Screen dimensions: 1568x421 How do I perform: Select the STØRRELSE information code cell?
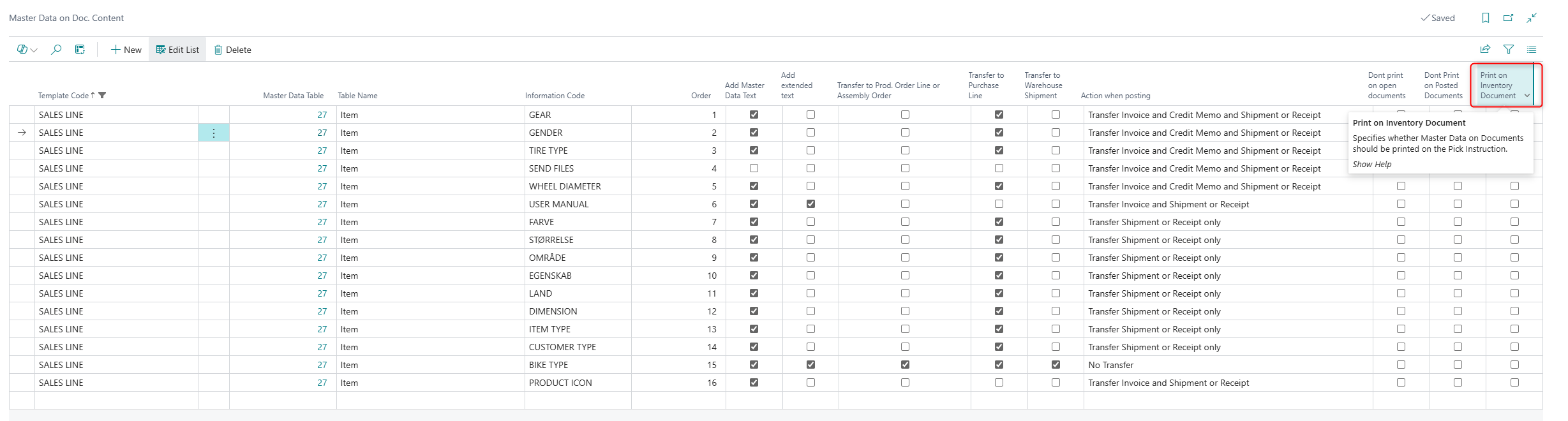[x=578, y=240]
